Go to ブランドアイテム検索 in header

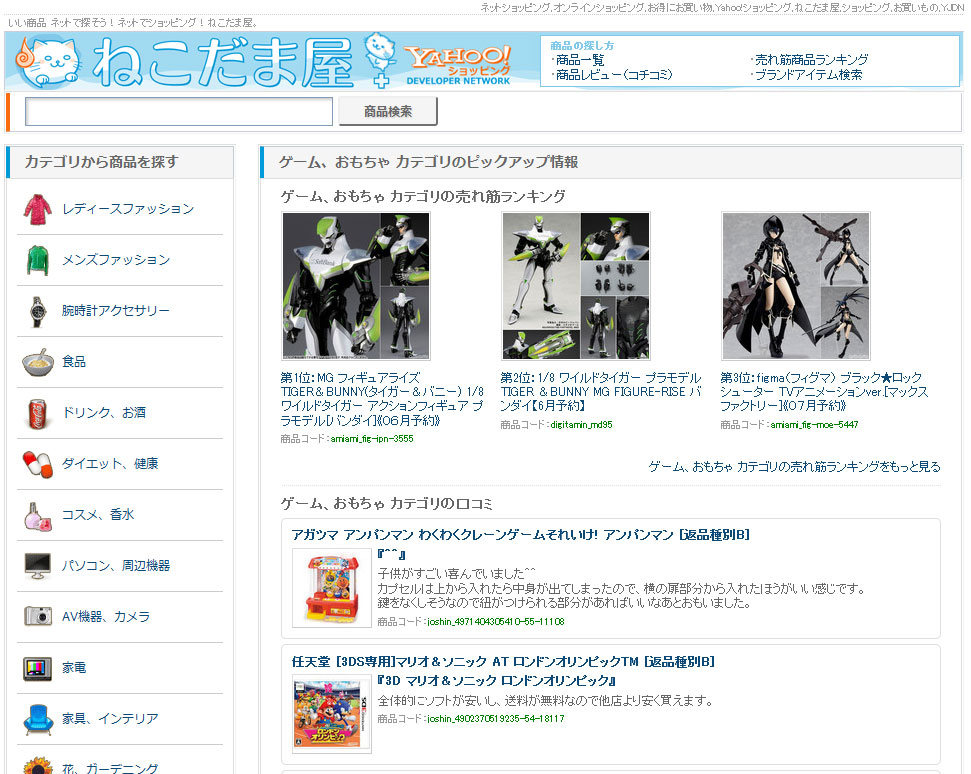(808, 75)
